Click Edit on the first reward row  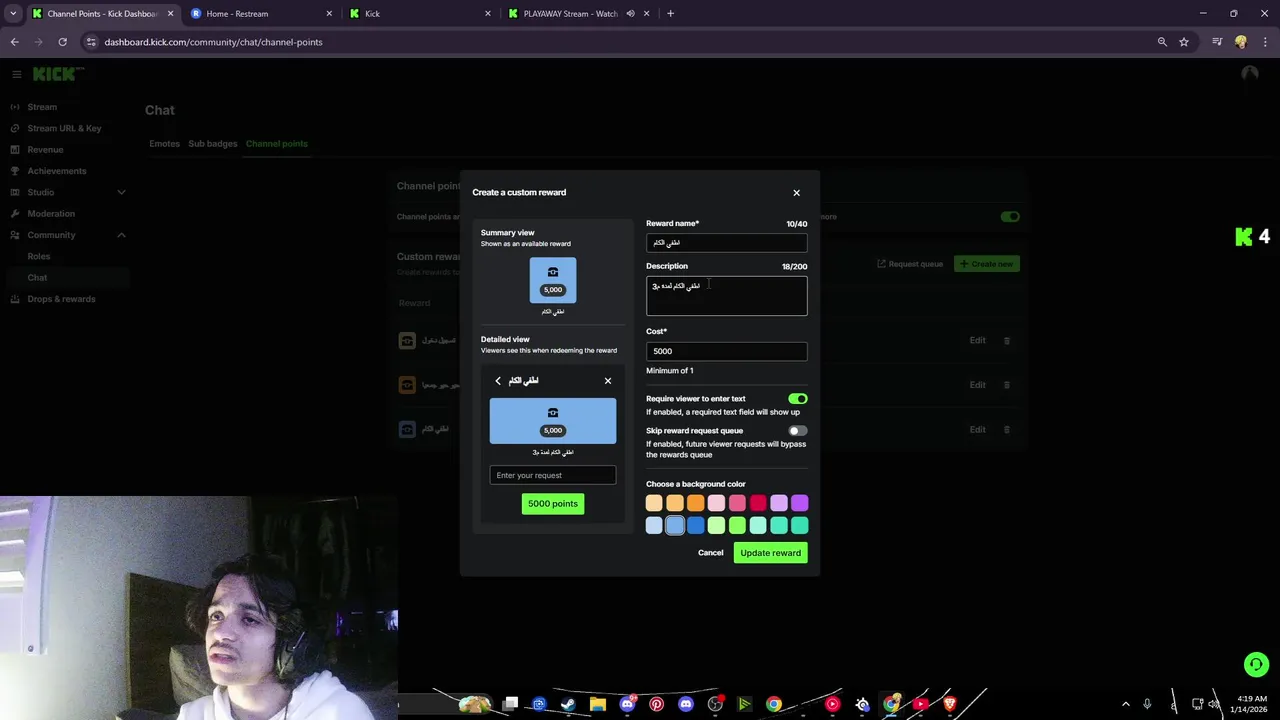click(978, 340)
